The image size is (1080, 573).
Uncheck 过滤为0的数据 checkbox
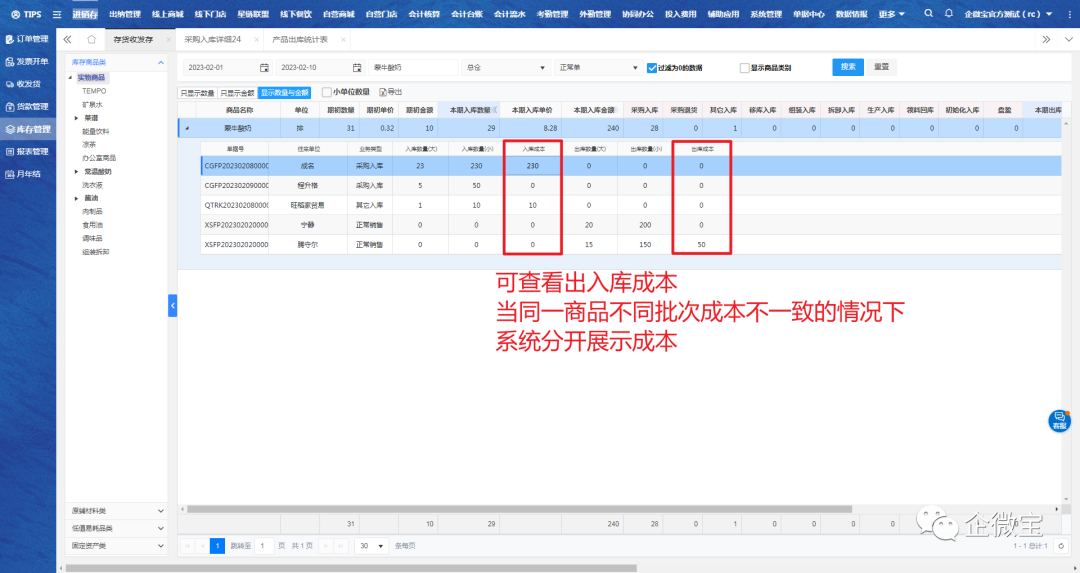[652, 68]
